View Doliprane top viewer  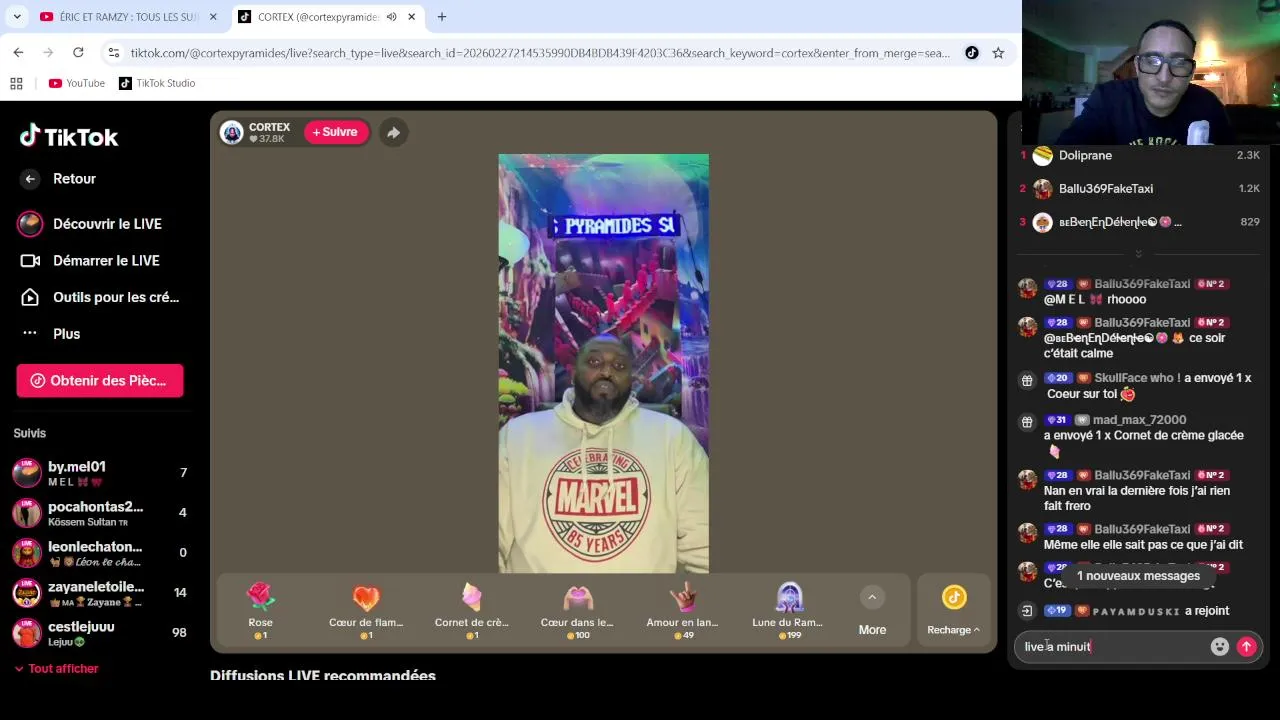coord(1138,155)
